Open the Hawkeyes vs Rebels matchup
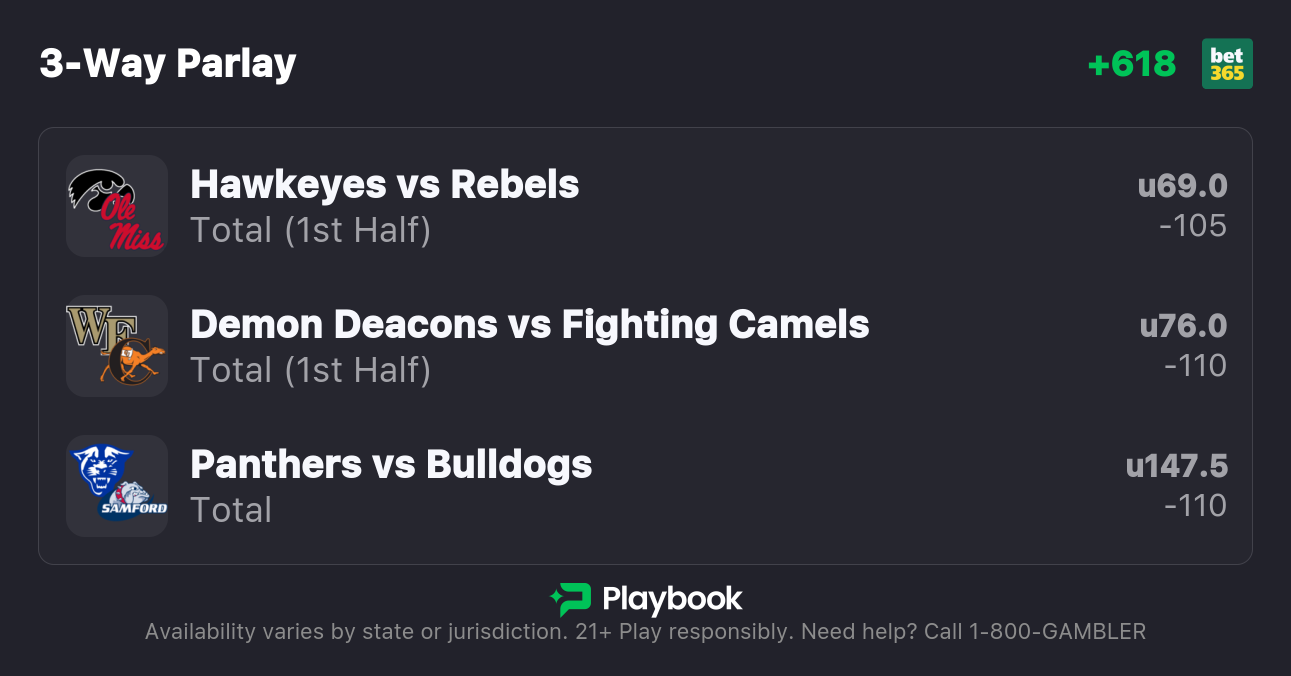The width and height of the screenshot is (1291, 676). coord(384,184)
